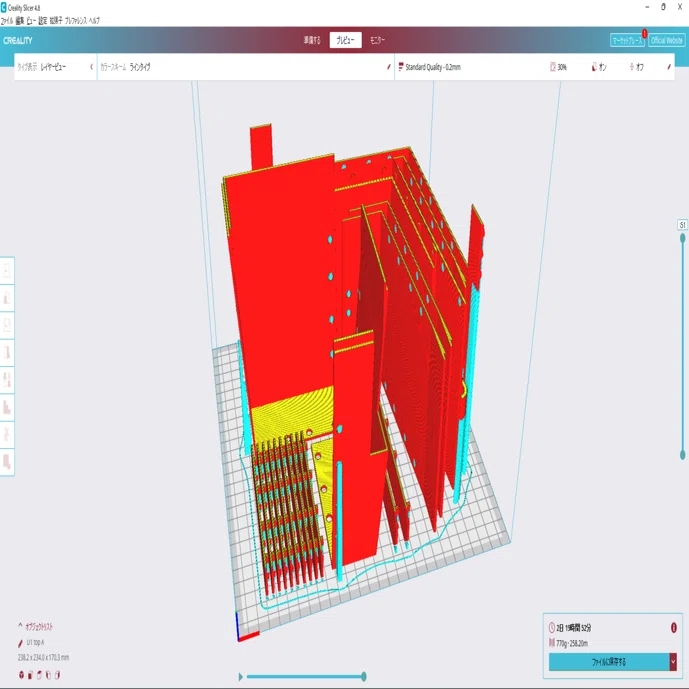
Task: Click the 30% infill value
Action: tap(562, 67)
